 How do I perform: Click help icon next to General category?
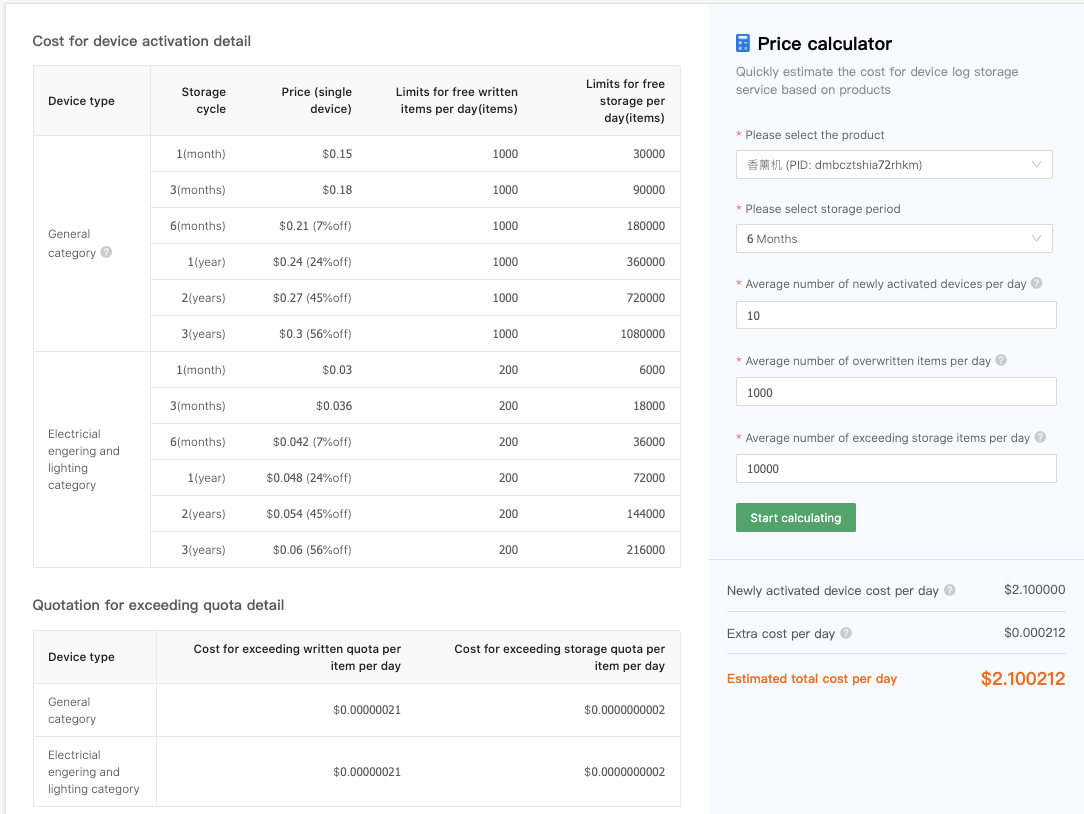pos(106,252)
